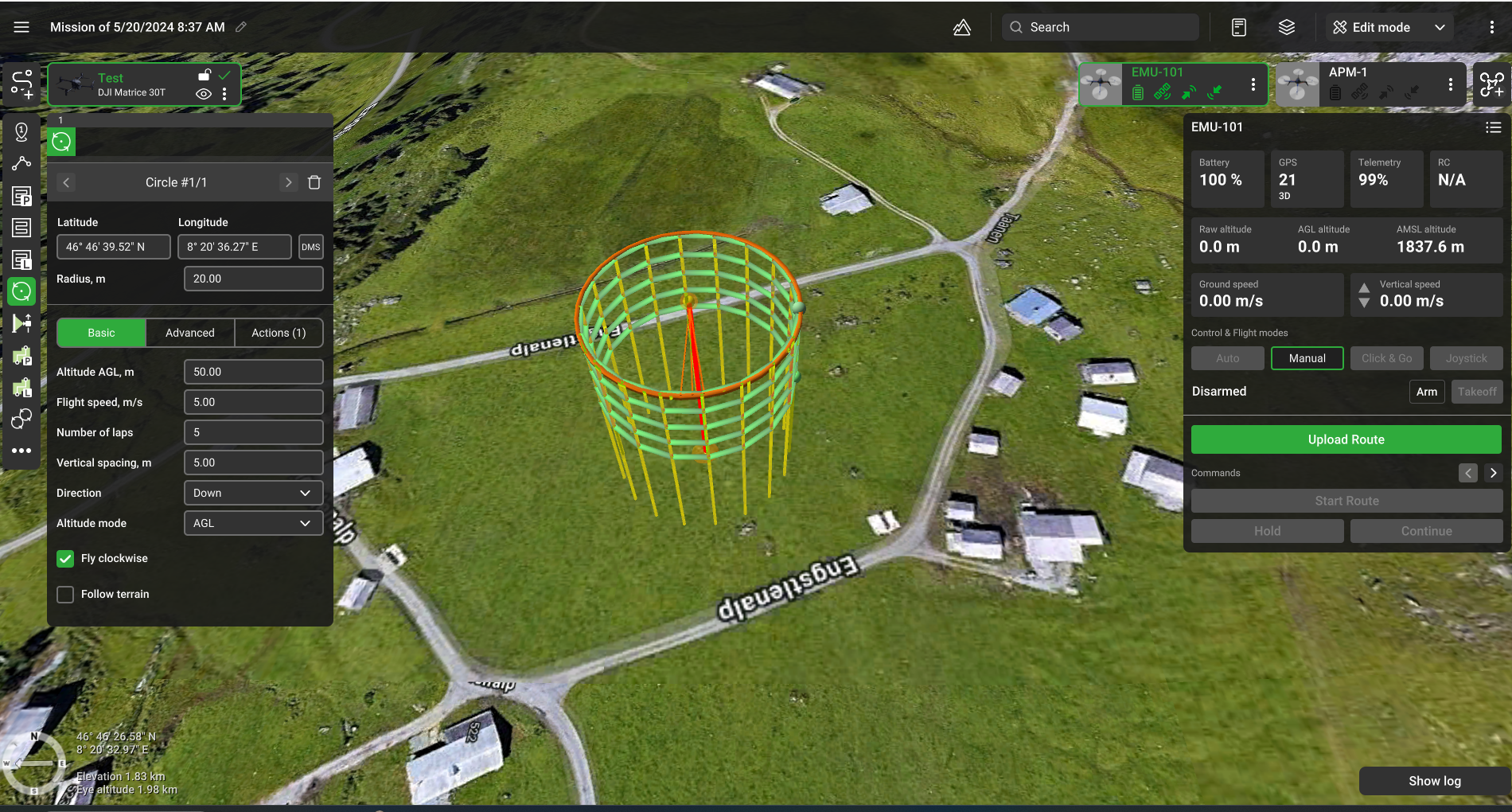Edit the mission name with pencil icon
The width and height of the screenshot is (1512, 812).
coord(241,27)
